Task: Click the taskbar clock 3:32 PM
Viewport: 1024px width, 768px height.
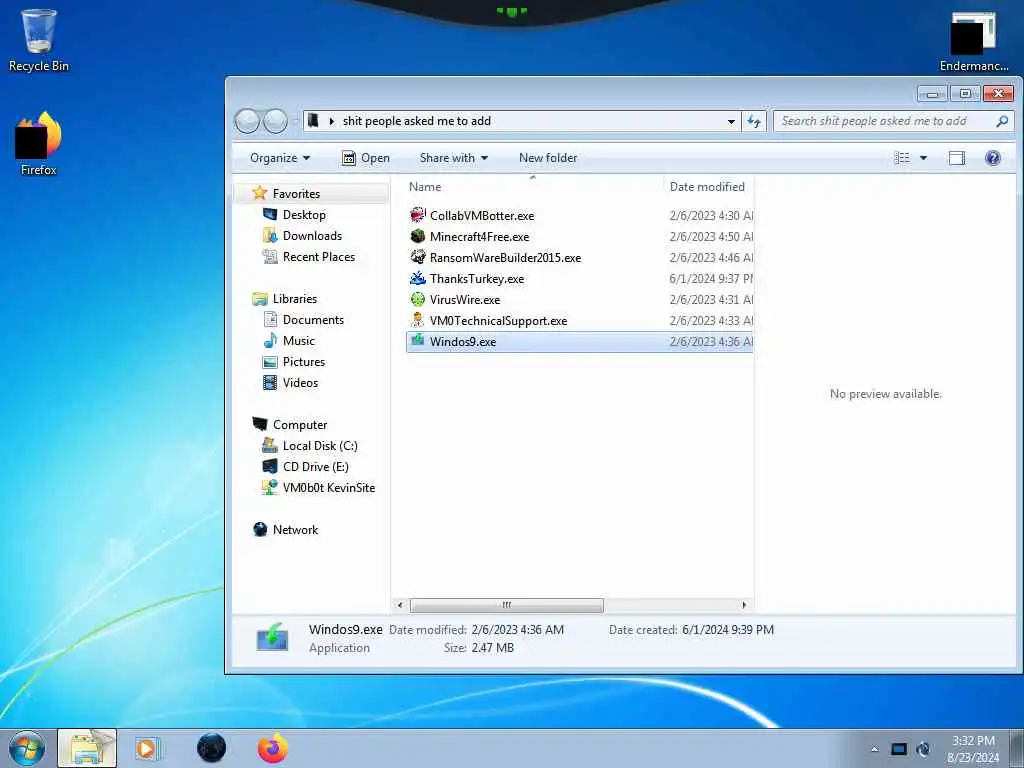Action: tap(973, 741)
